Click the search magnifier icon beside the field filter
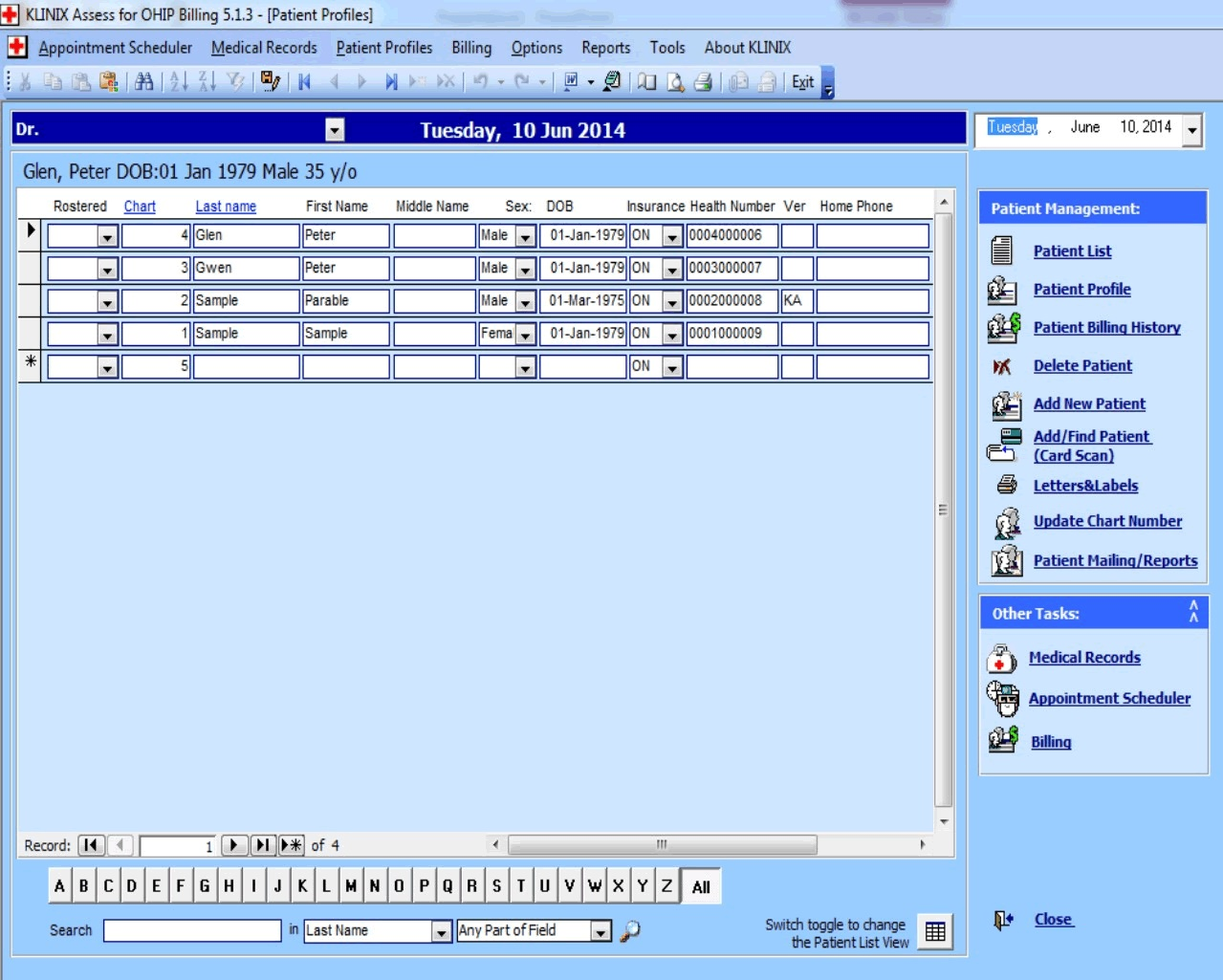The height and width of the screenshot is (980, 1223). [629, 930]
